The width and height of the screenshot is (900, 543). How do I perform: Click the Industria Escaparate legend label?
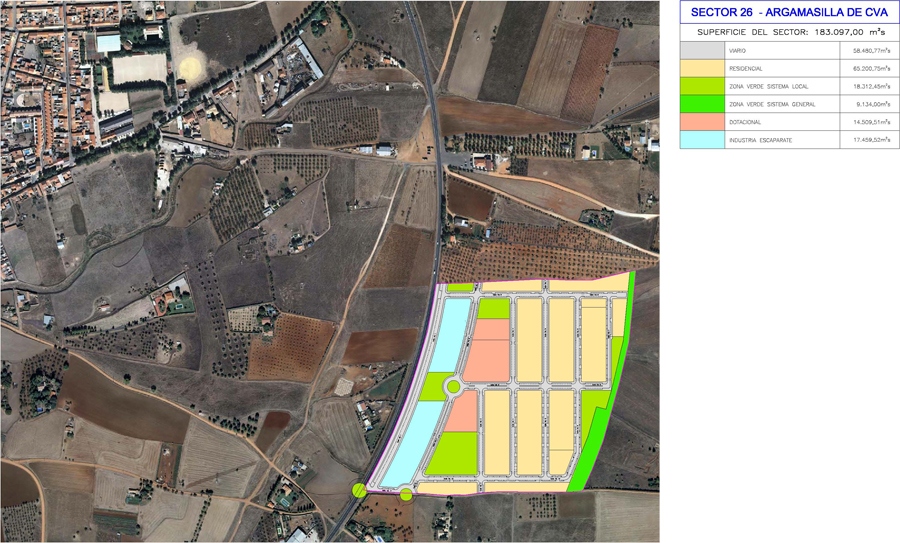tap(760, 140)
